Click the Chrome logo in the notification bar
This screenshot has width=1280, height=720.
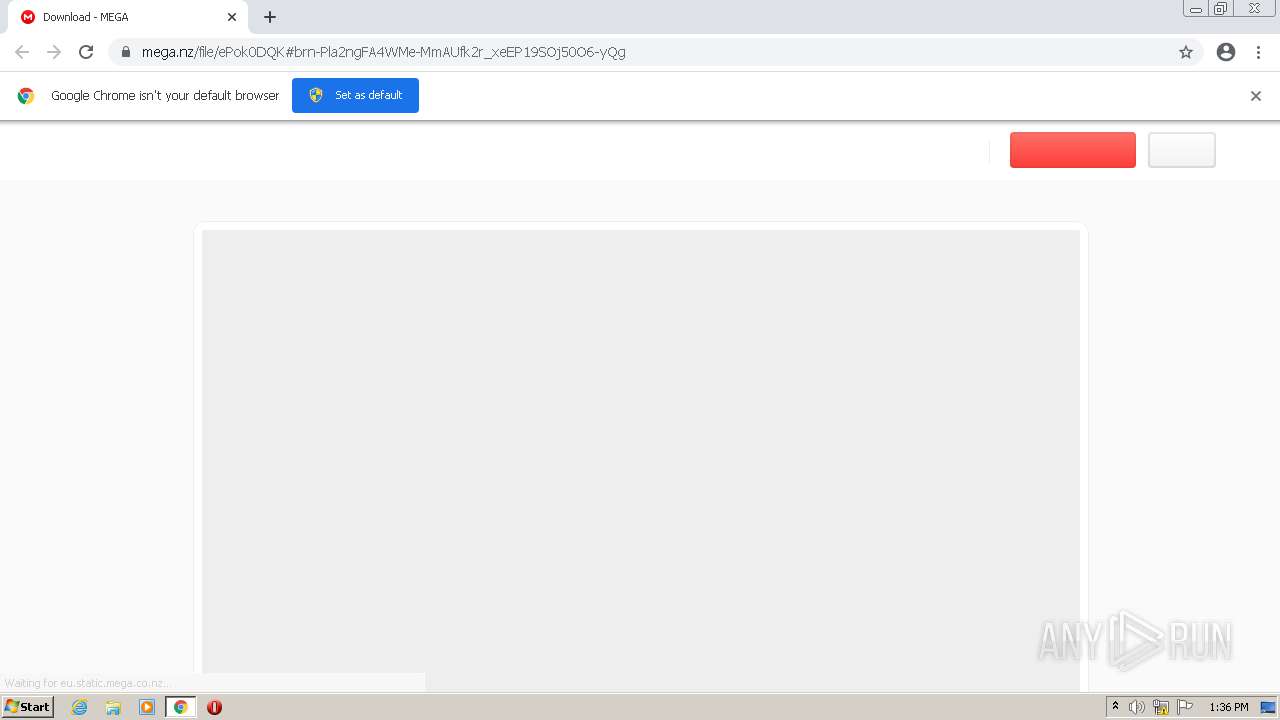click(26, 96)
